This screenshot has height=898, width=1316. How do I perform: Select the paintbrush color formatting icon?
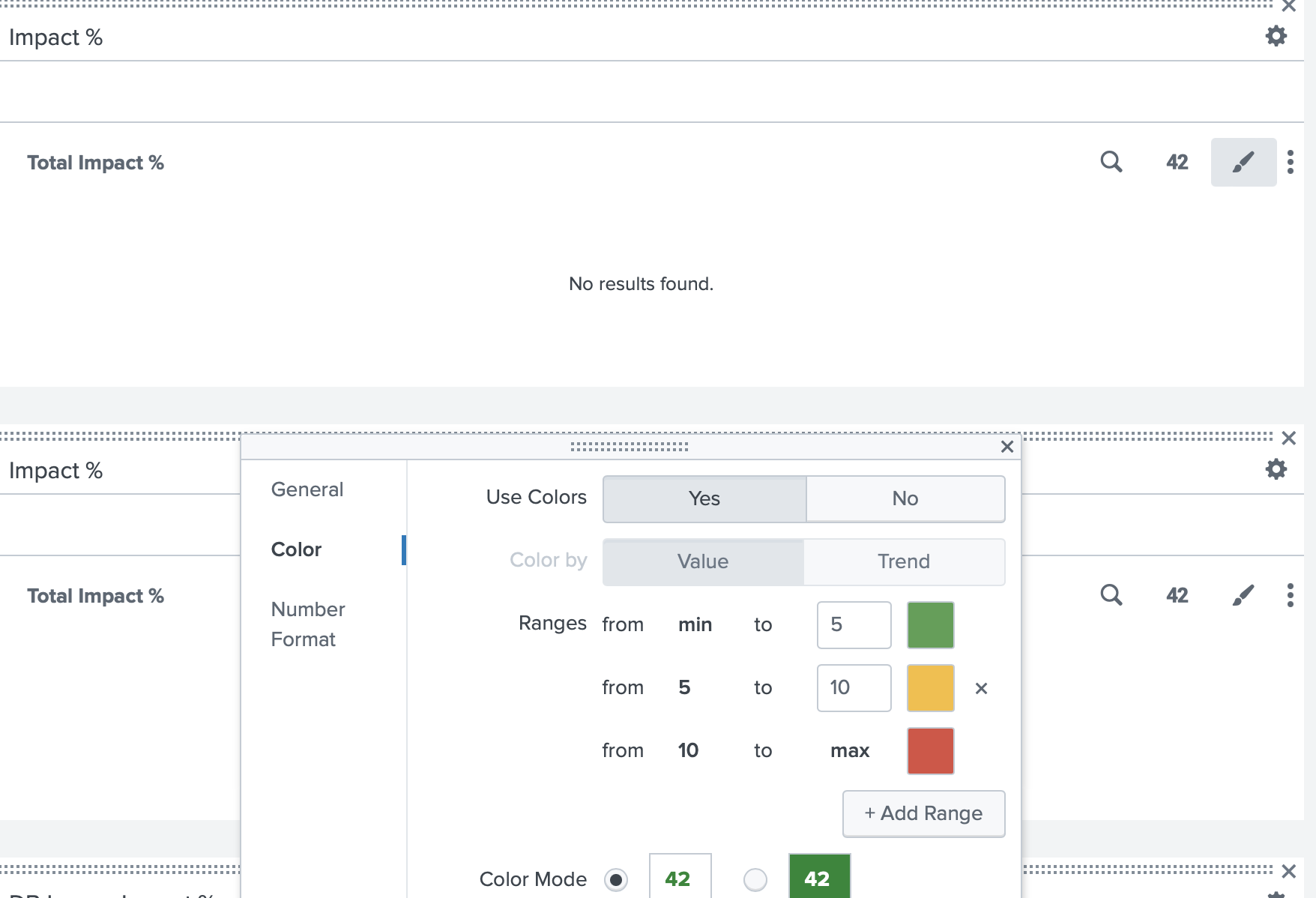1243,162
